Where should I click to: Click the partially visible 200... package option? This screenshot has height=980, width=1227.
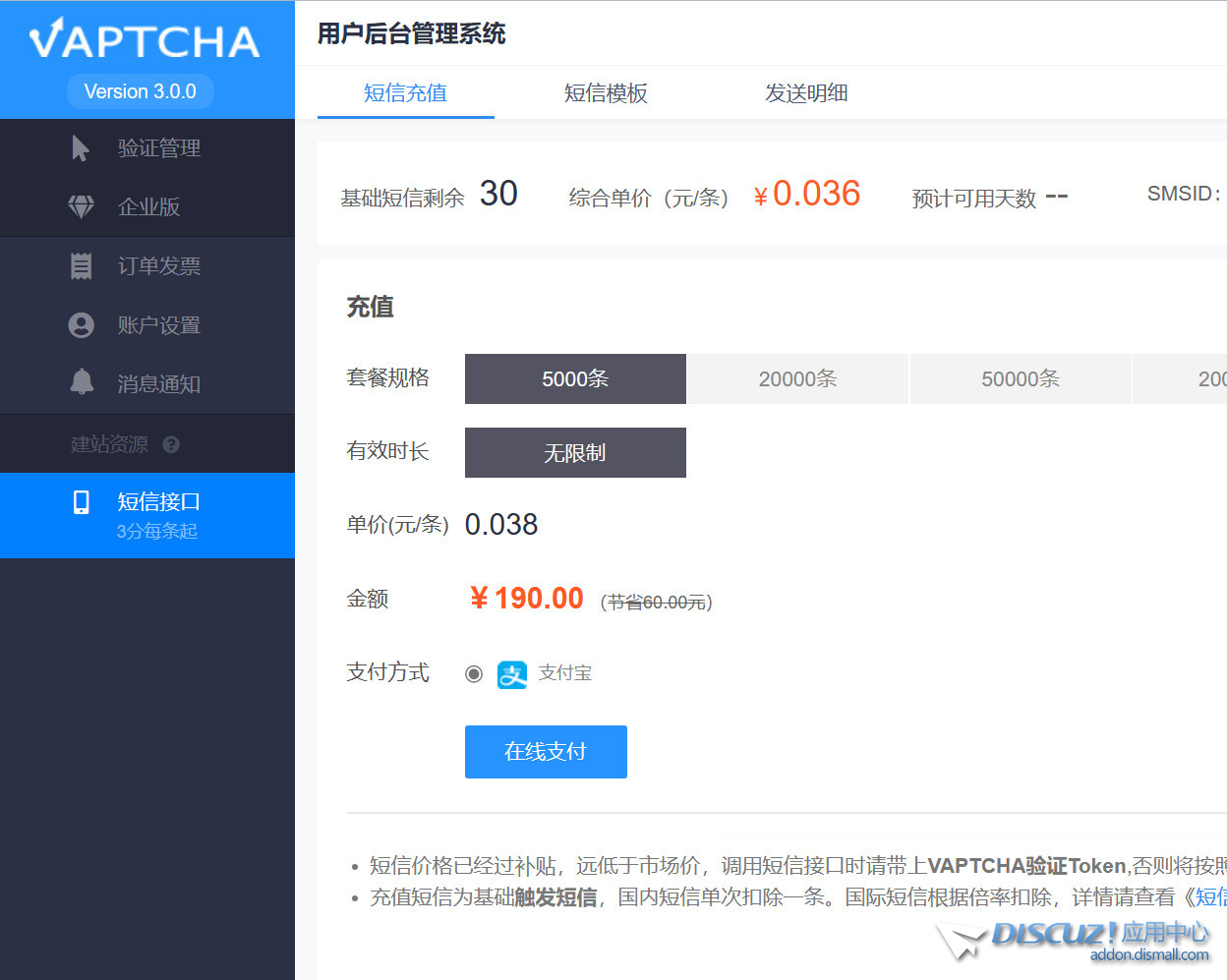[1201, 378]
